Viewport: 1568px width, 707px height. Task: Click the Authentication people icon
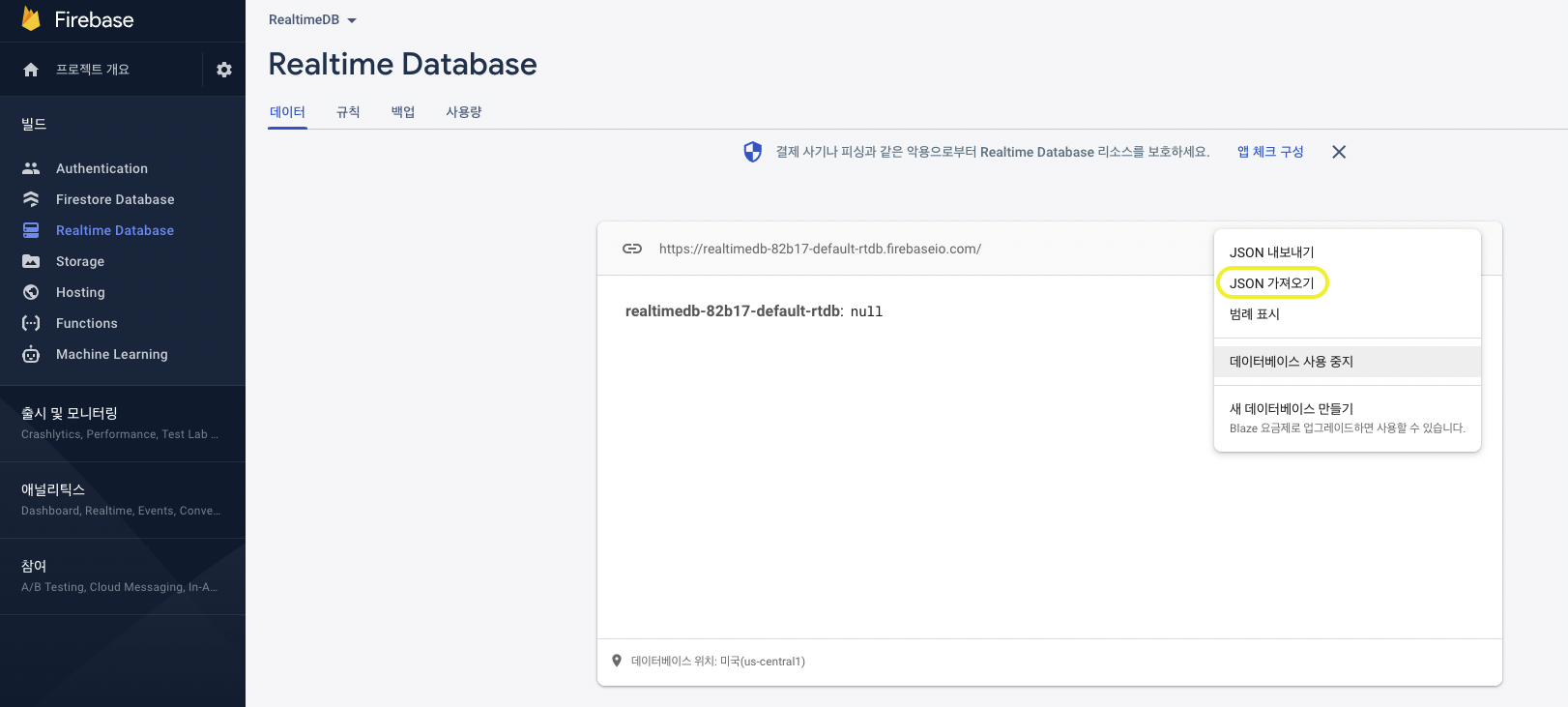(x=31, y=168)
